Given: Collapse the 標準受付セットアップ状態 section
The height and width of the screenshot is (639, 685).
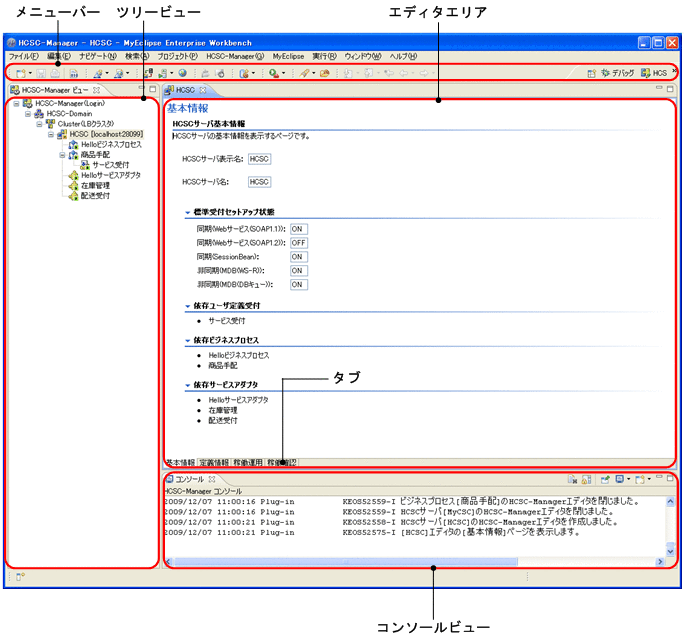Looking at the screenshot, I should tap(188, 212).
